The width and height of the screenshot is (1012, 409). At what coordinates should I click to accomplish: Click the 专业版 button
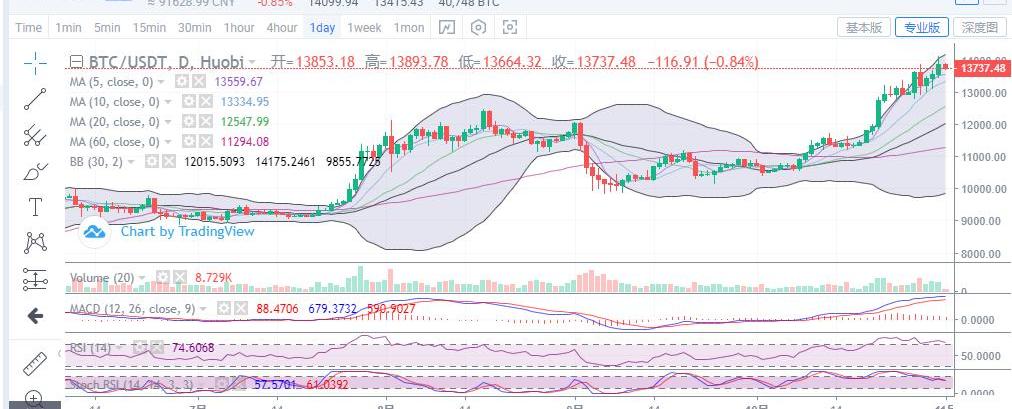tap(922, 27)
